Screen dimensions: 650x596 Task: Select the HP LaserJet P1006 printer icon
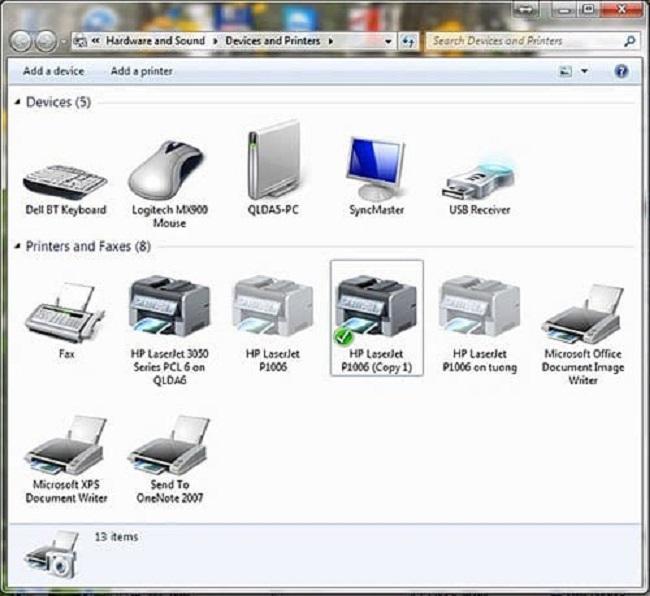click(x=273, y=306)
